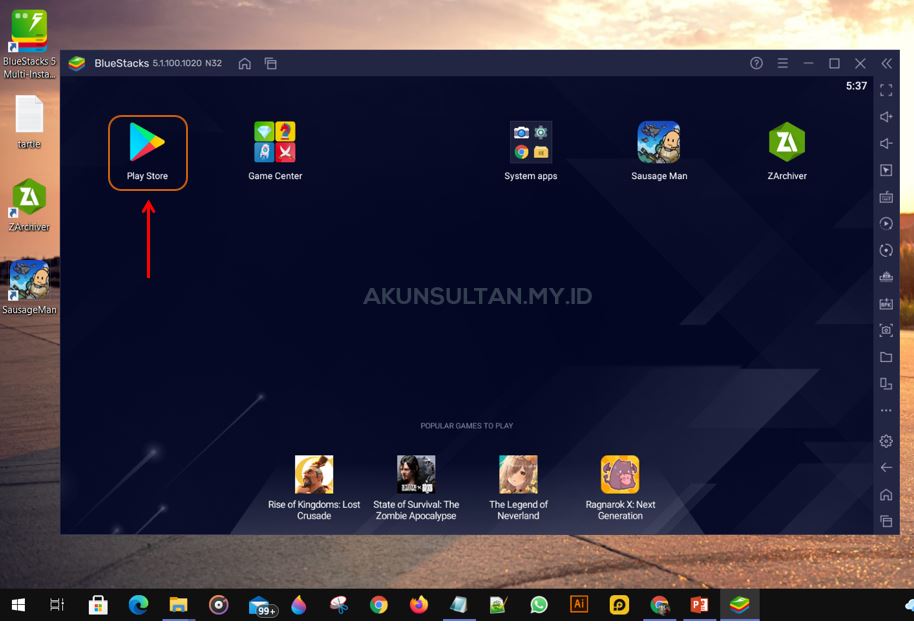The image size is (914, 624).
Task: Open recent apps at sidebar bottom
Action: click(886, 521)
